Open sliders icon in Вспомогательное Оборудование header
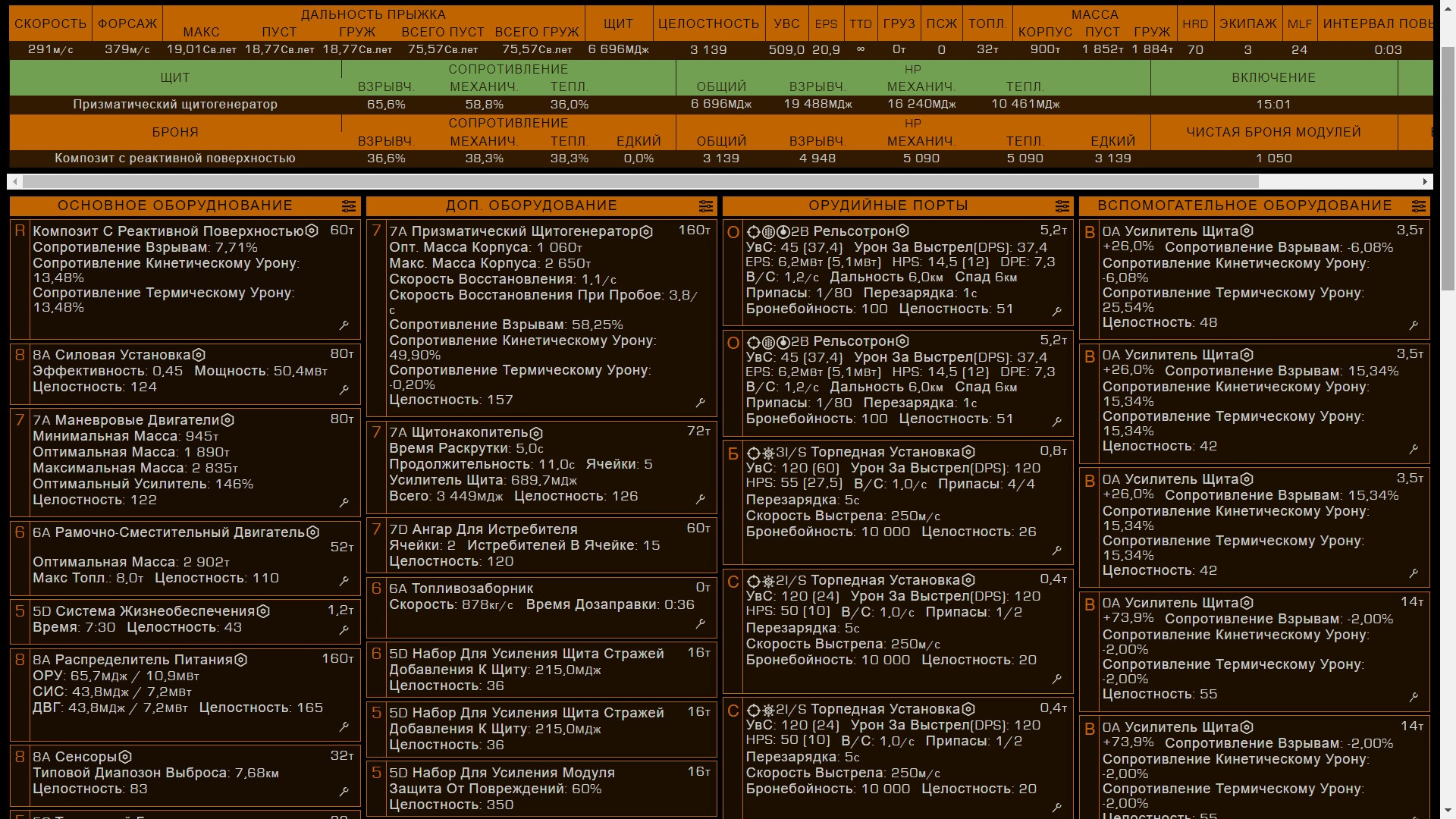Viewport: 1456px width, 819px height. tap(1418, 206)
